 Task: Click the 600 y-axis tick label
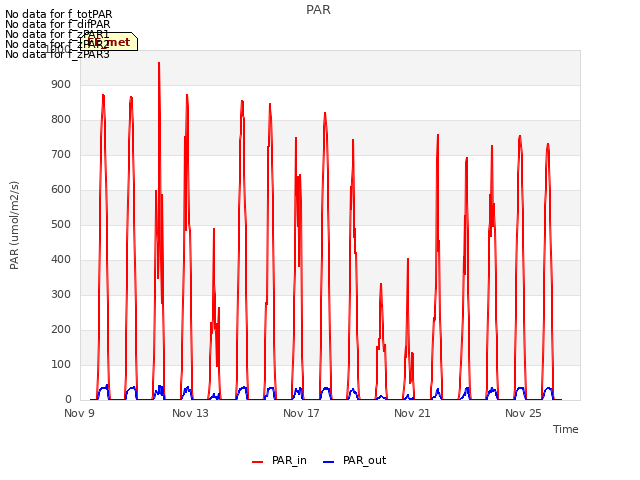(x=61, y=189)
